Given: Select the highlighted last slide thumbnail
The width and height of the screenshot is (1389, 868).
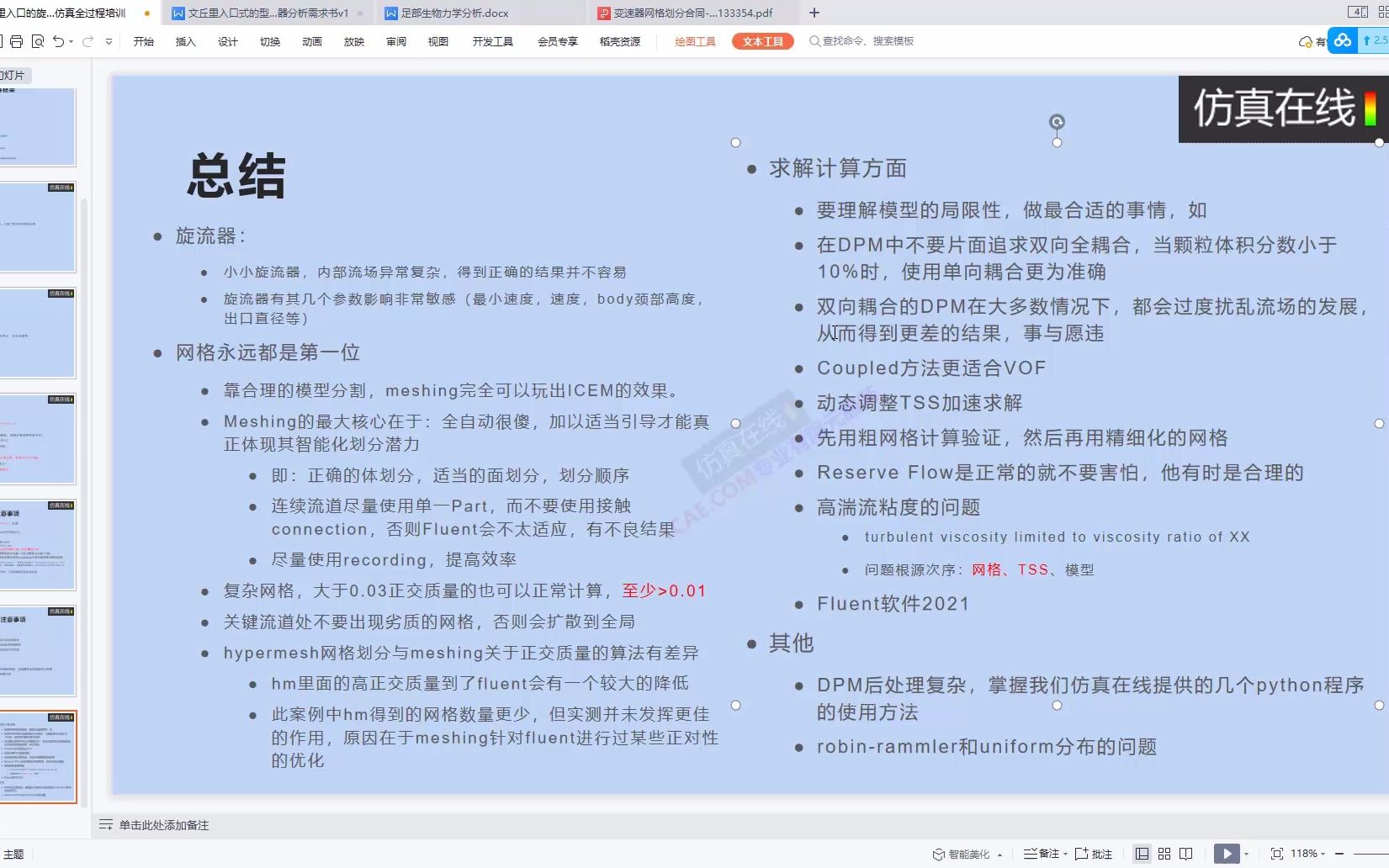Looking at the screenshot, I should 38,757.
